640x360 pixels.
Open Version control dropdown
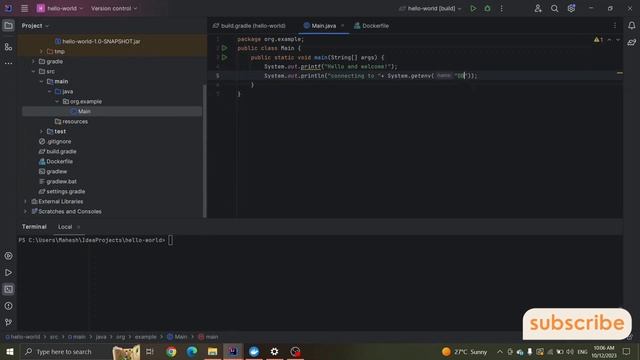click(x=114, y=8)
